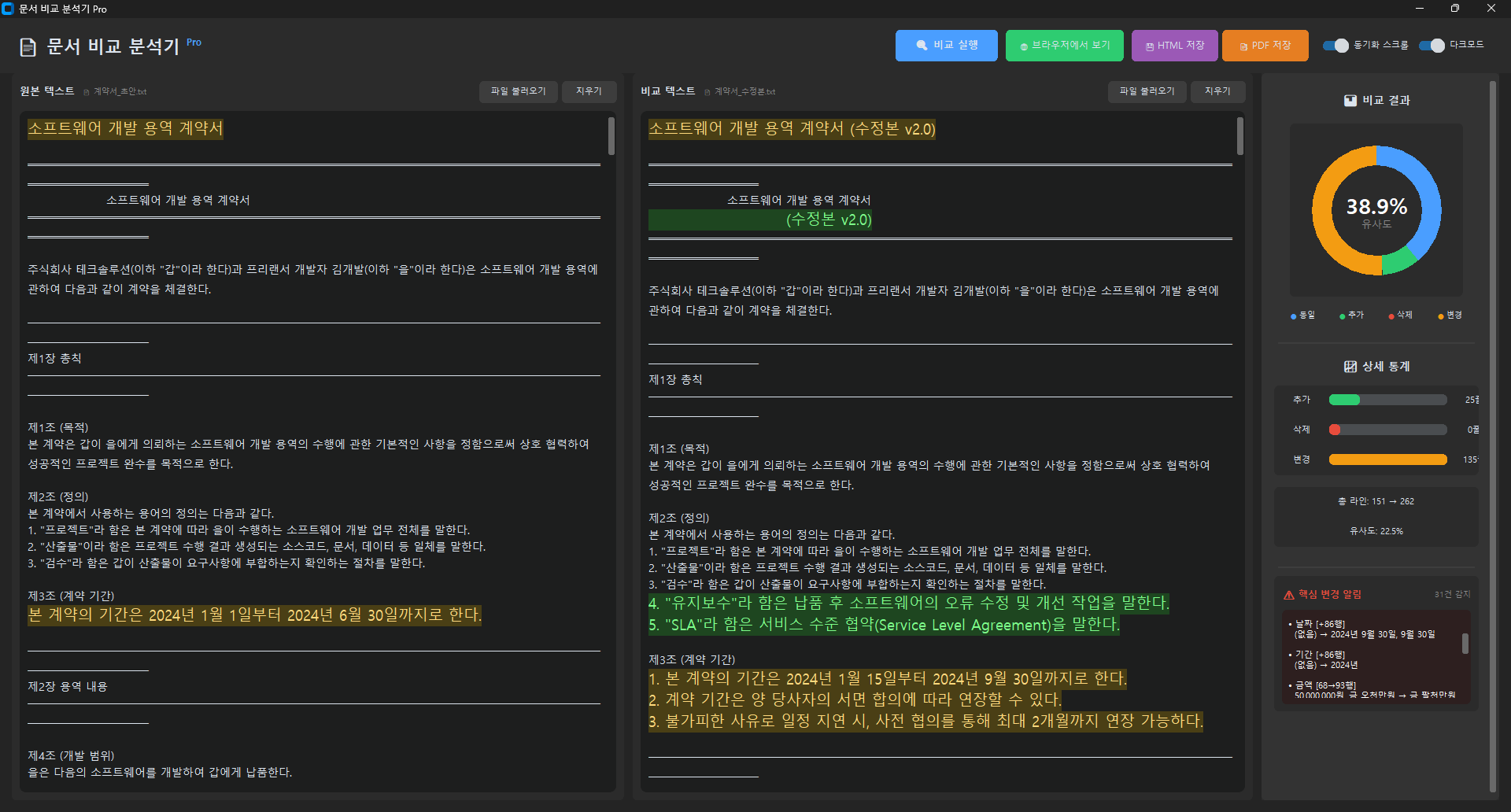Viewport: 1511px width, 812px height.
Task: Click the warning triangle icon by 핵심 변경 알림
Action: coord(1289,595)
